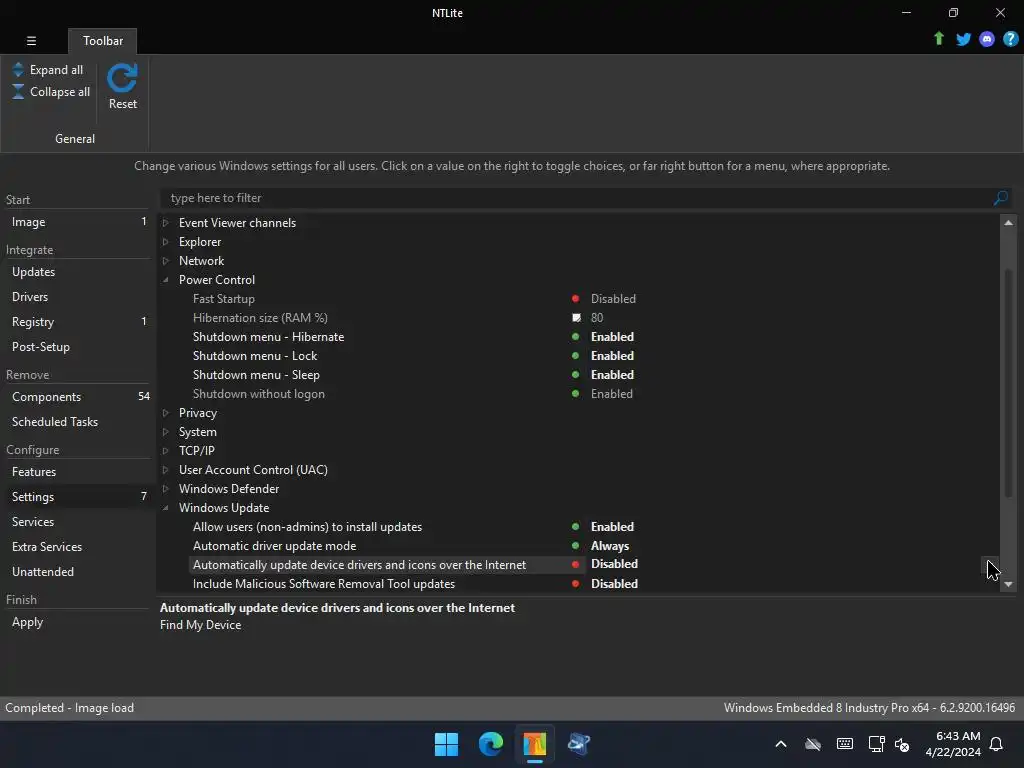Select the Settings sidebar entry

[x=78, y=496]
